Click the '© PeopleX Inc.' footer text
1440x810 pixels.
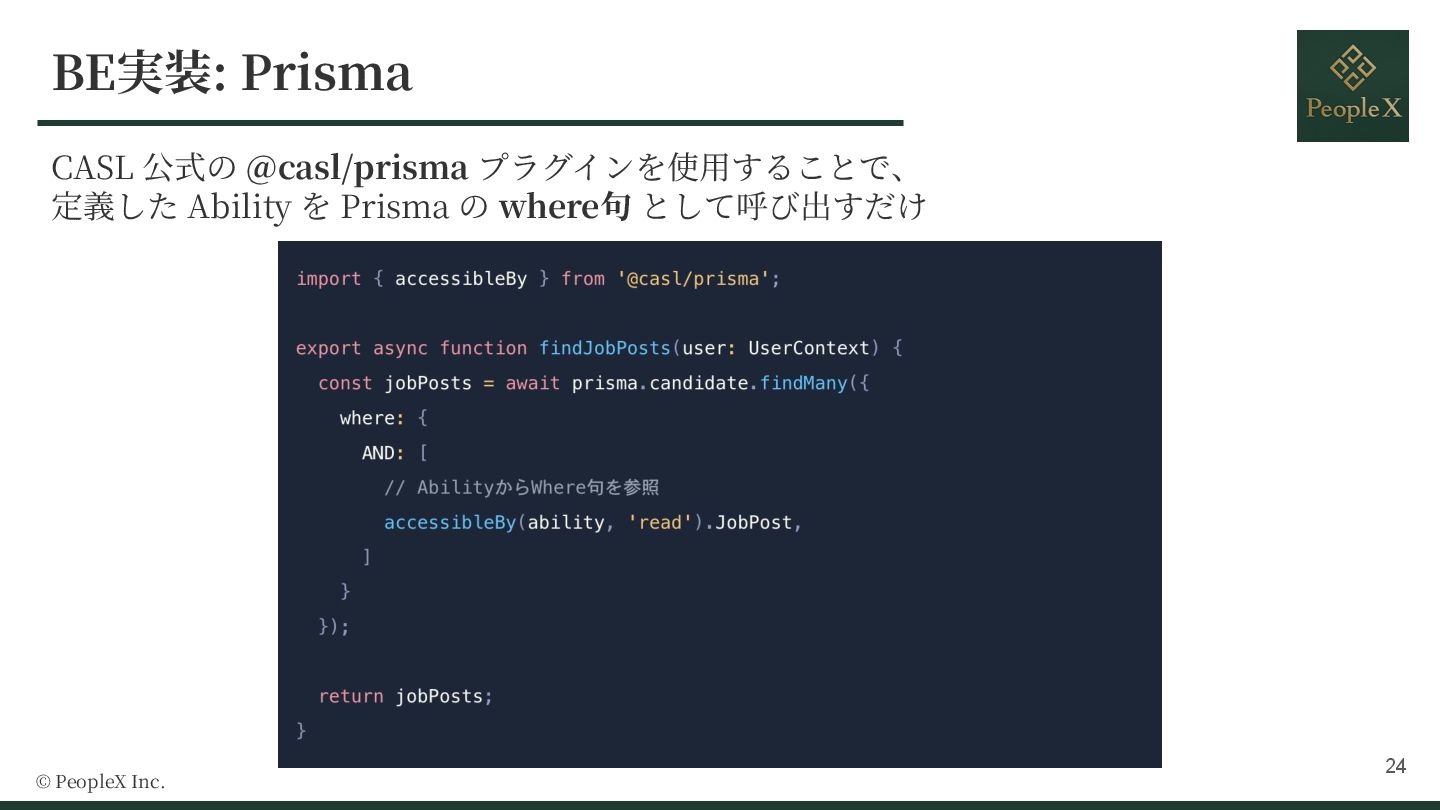coord(100,782)
